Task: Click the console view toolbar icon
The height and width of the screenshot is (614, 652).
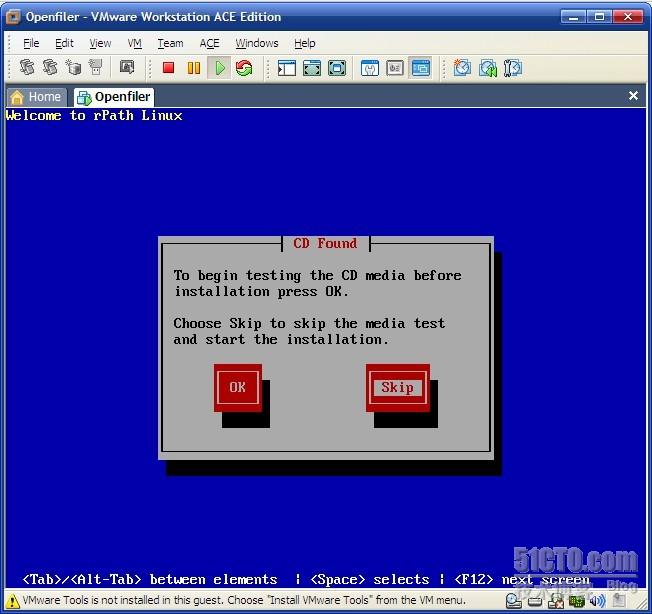Action: point(420,68)
